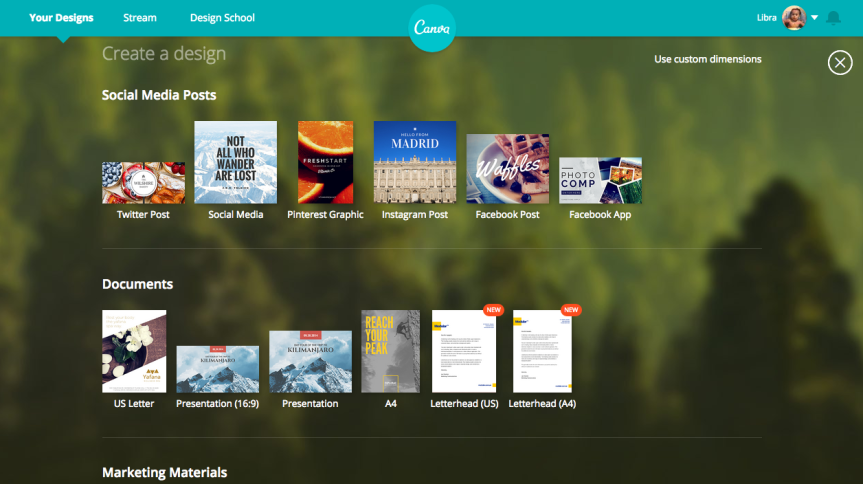Click the Letterhead (US) label
863x484 pixels.
pyautogui.click(x=464, y=404)
